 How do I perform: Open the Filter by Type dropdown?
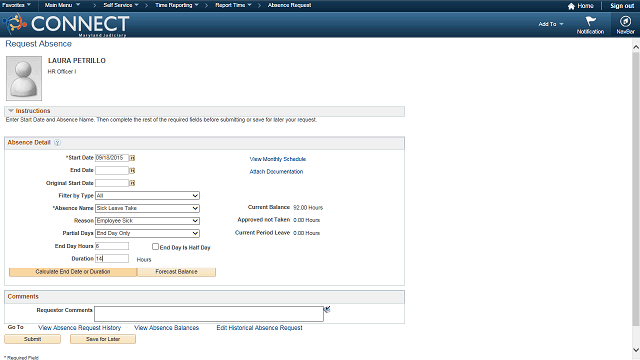coord(147,196)
